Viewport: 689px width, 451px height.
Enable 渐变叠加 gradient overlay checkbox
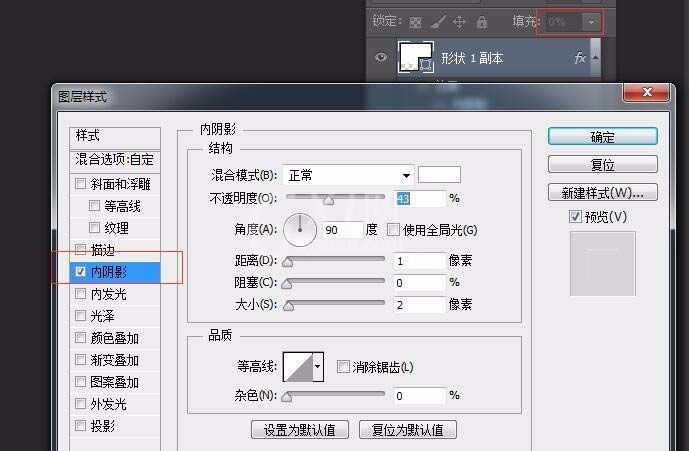point(80,360)
